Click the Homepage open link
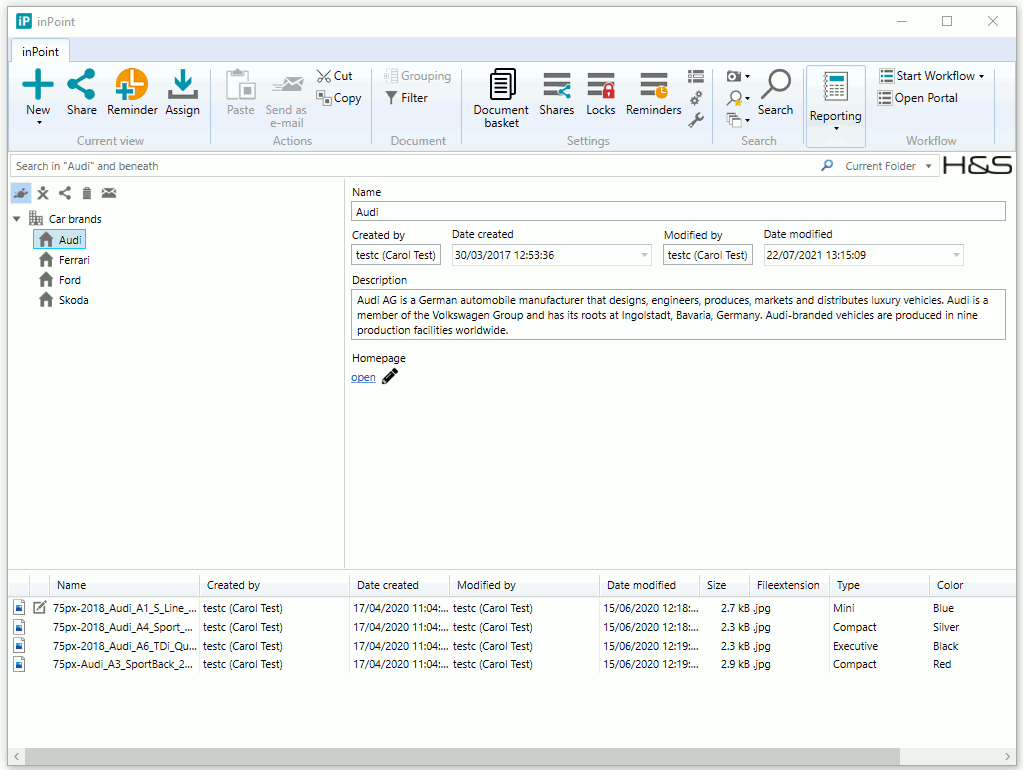Image resolution: width=1023 pixels, height=770 pixels. 363,377
